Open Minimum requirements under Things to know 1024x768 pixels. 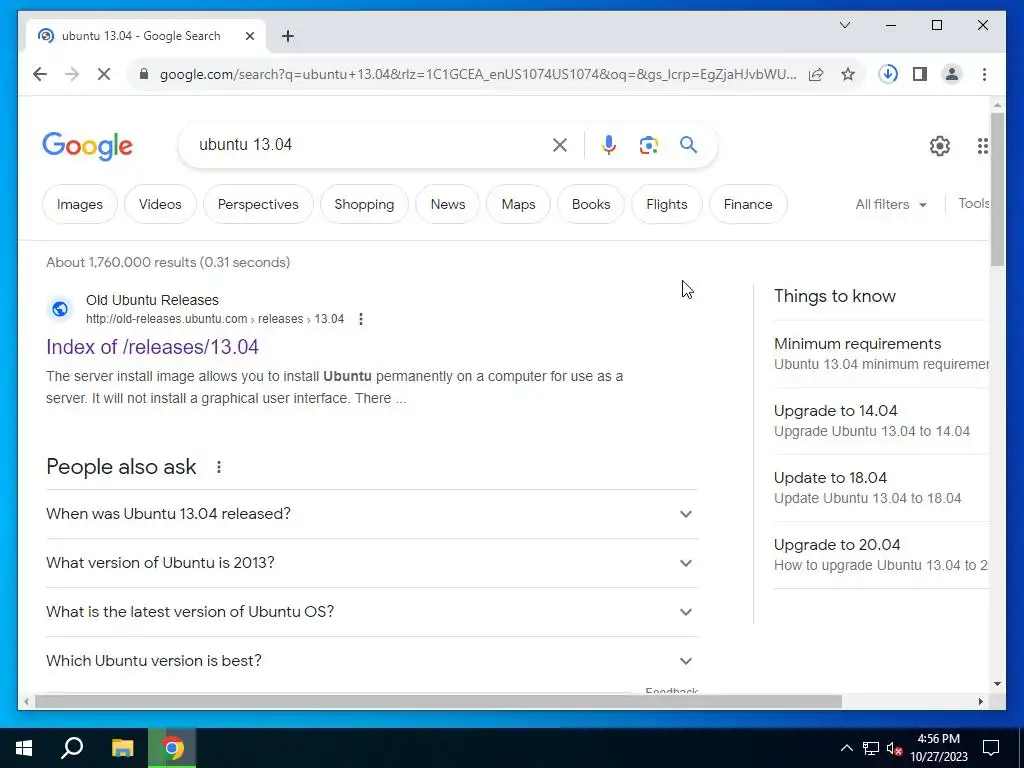(881, 353)
